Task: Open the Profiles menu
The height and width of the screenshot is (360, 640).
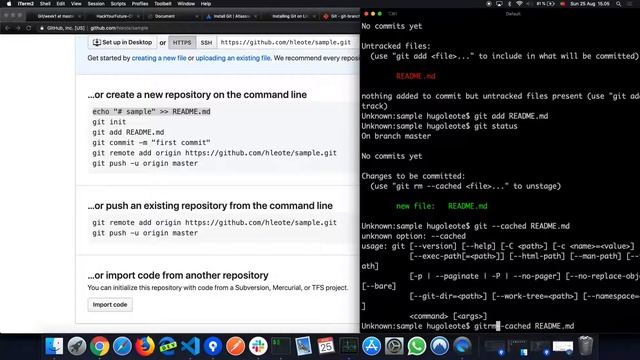Action: [x=140, y=4]
